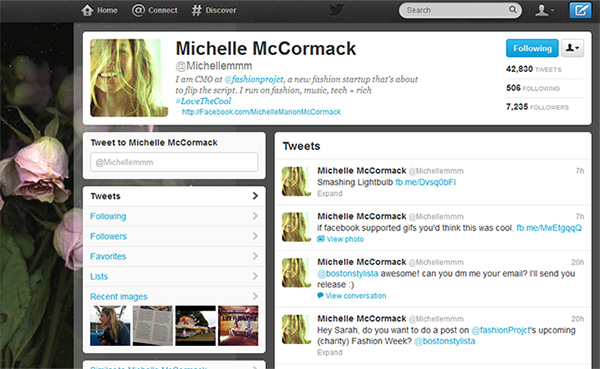Expand the Hey Sarah tweet

click(x=330, y=352)
